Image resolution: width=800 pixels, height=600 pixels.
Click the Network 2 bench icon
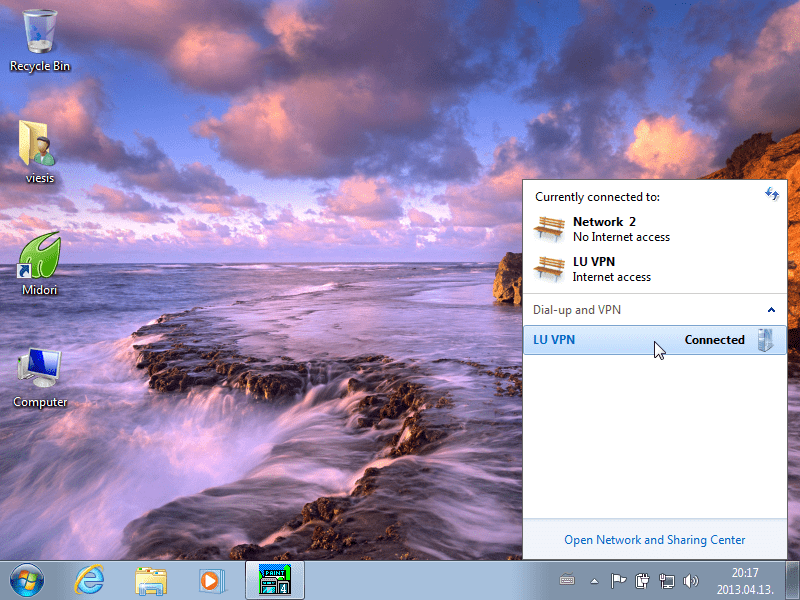pyautogui.click(x=549, y=229)
